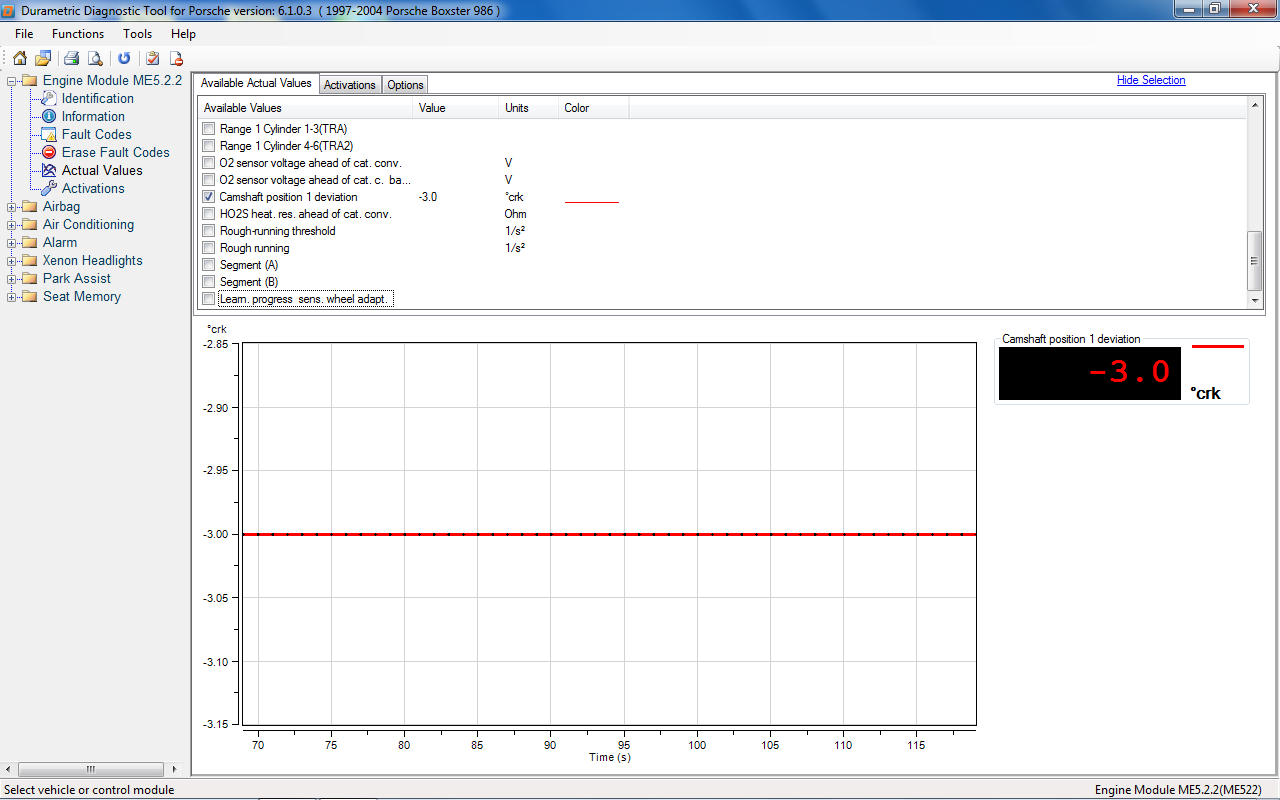The image size is (1280, 800).
Task: Open the Functions menu
Action: (x=78, y=34)
